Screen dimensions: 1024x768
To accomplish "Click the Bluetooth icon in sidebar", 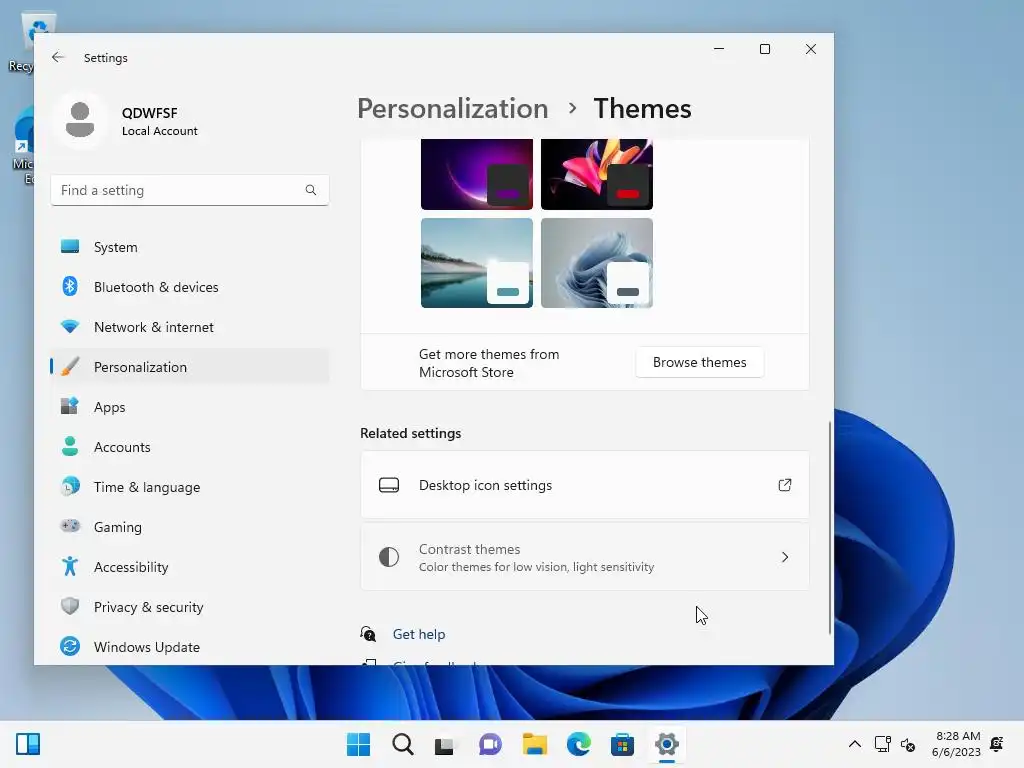I will click(x=70, y=287).
